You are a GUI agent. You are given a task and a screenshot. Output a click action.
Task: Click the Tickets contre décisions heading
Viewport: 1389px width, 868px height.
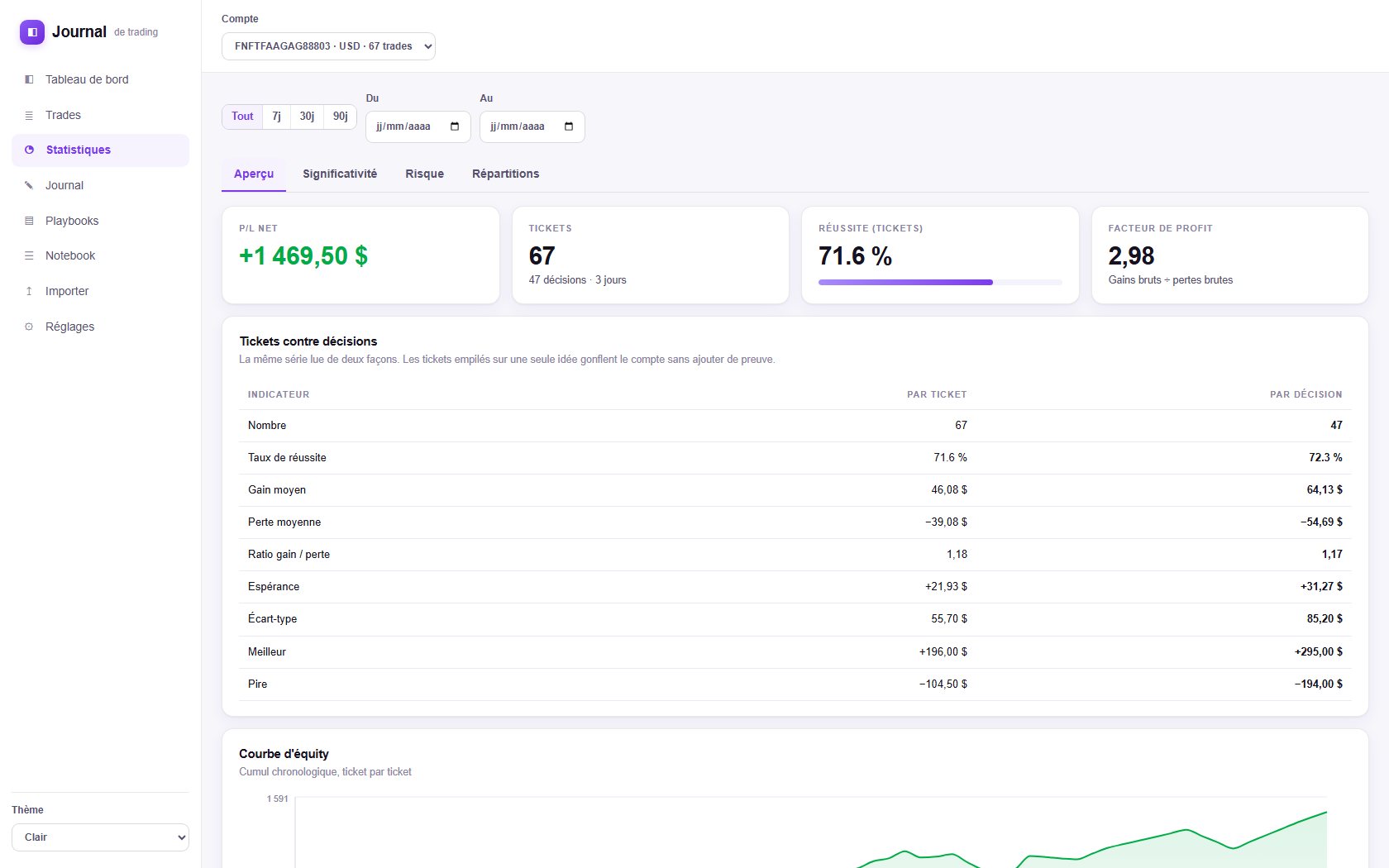(x=308, y=341)
